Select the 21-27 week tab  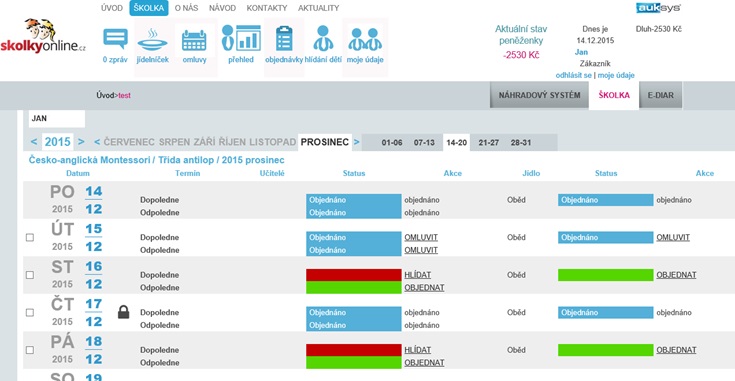[x=488, y=142]
